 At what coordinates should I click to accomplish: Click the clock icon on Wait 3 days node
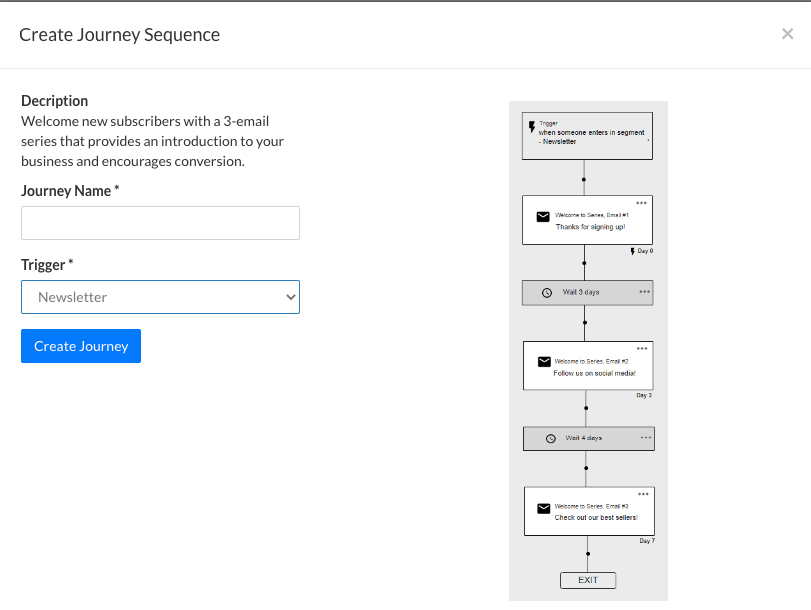pyautogui.click(x=547, y=290)
